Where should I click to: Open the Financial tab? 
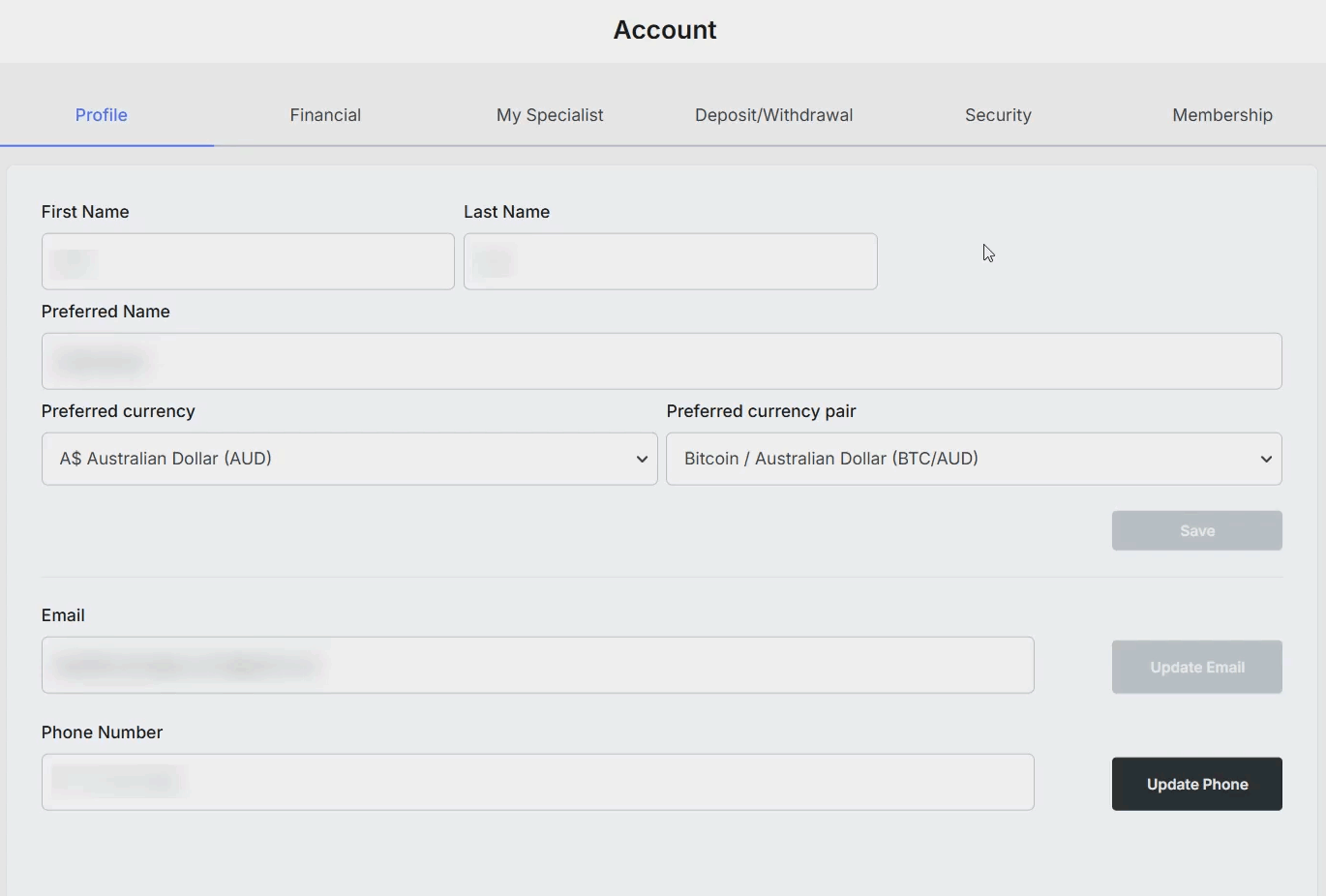click(x=325, y=115)
